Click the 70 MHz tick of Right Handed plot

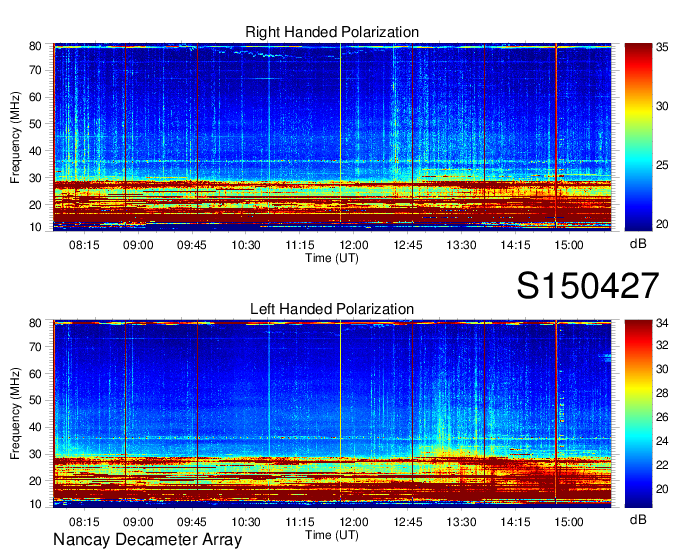(x=35, y=70)
